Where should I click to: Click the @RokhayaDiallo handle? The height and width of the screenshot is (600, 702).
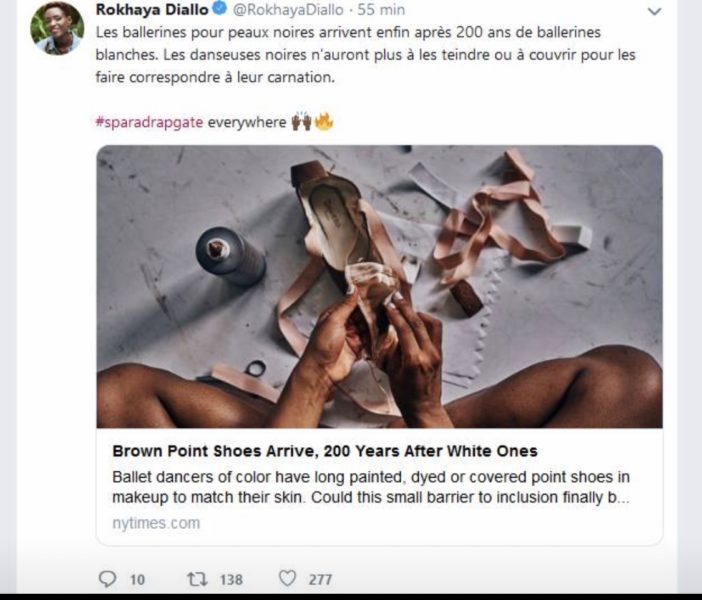(x=285, y=11)
